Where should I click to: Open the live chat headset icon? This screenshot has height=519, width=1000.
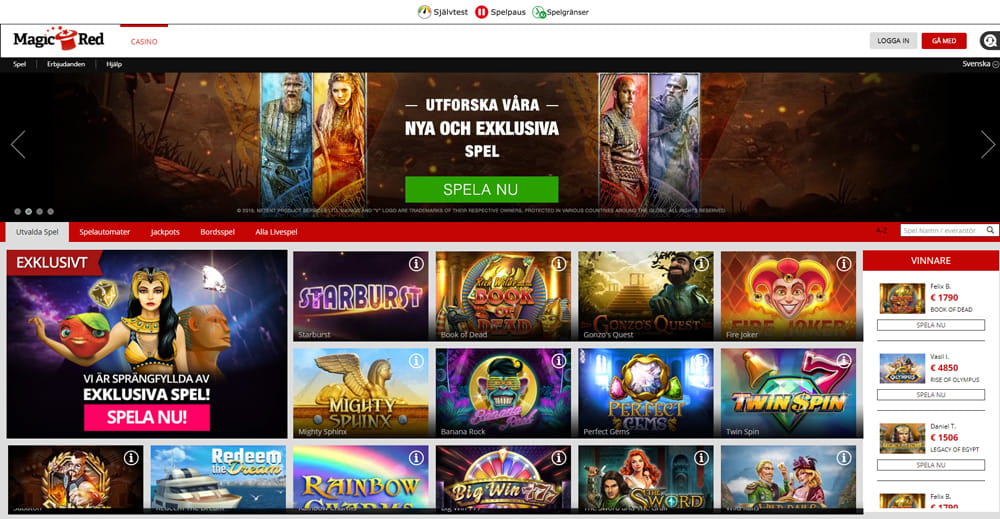tap(990, 41)
